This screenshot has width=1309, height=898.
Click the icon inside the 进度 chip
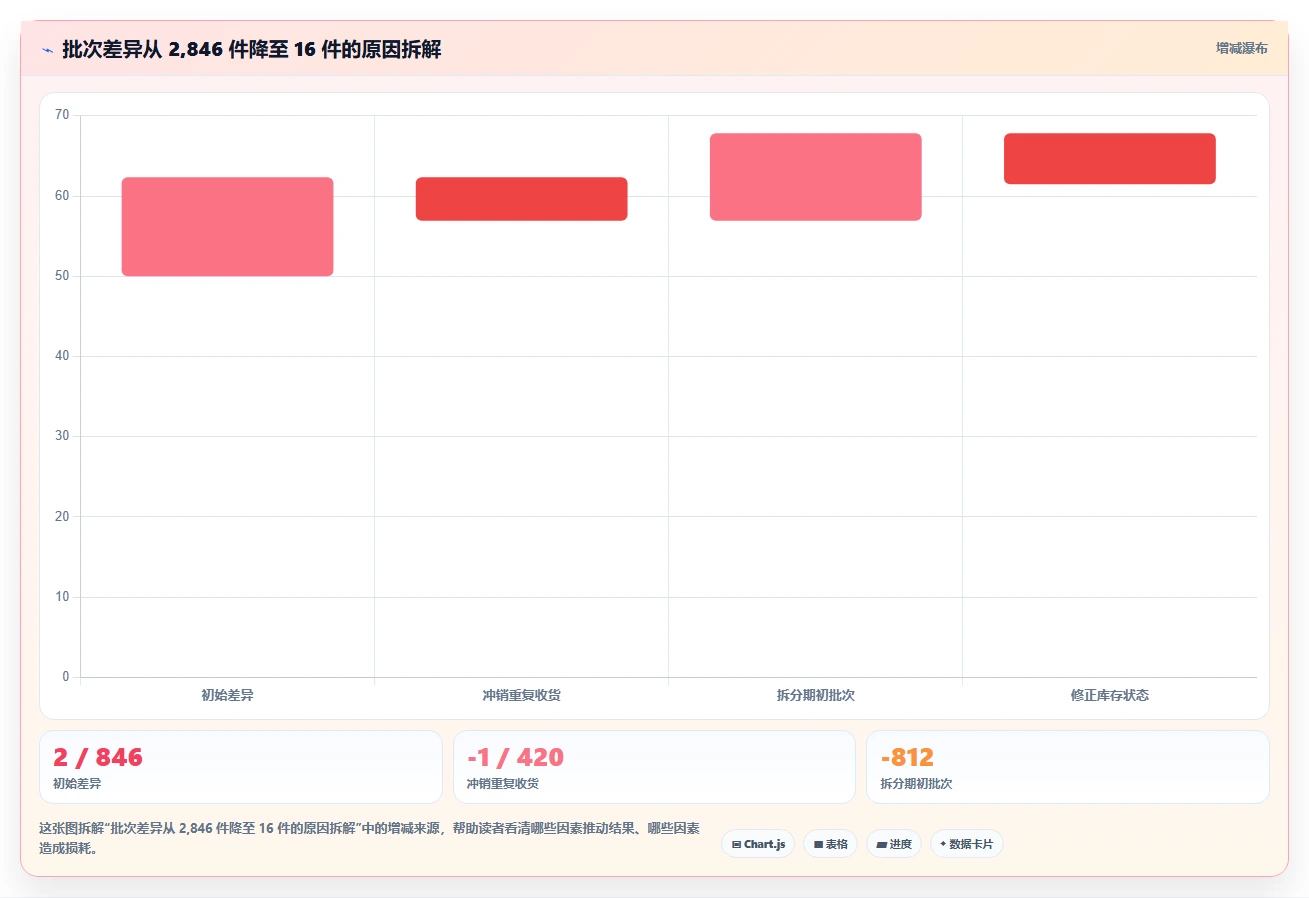[881, 845]
